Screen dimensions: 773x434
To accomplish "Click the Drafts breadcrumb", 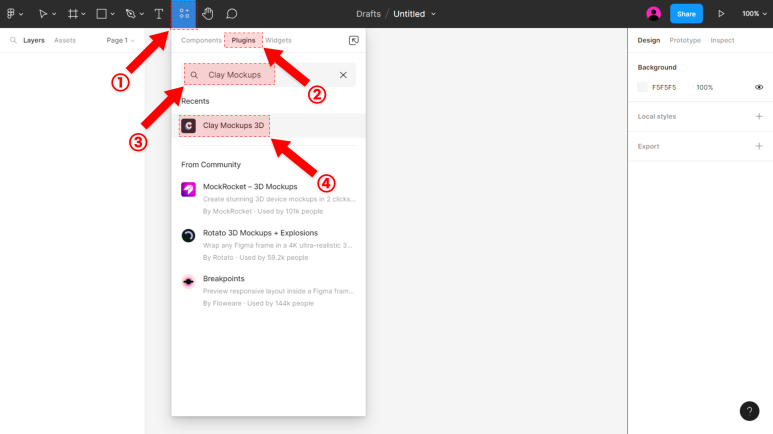I will [368, 14].
